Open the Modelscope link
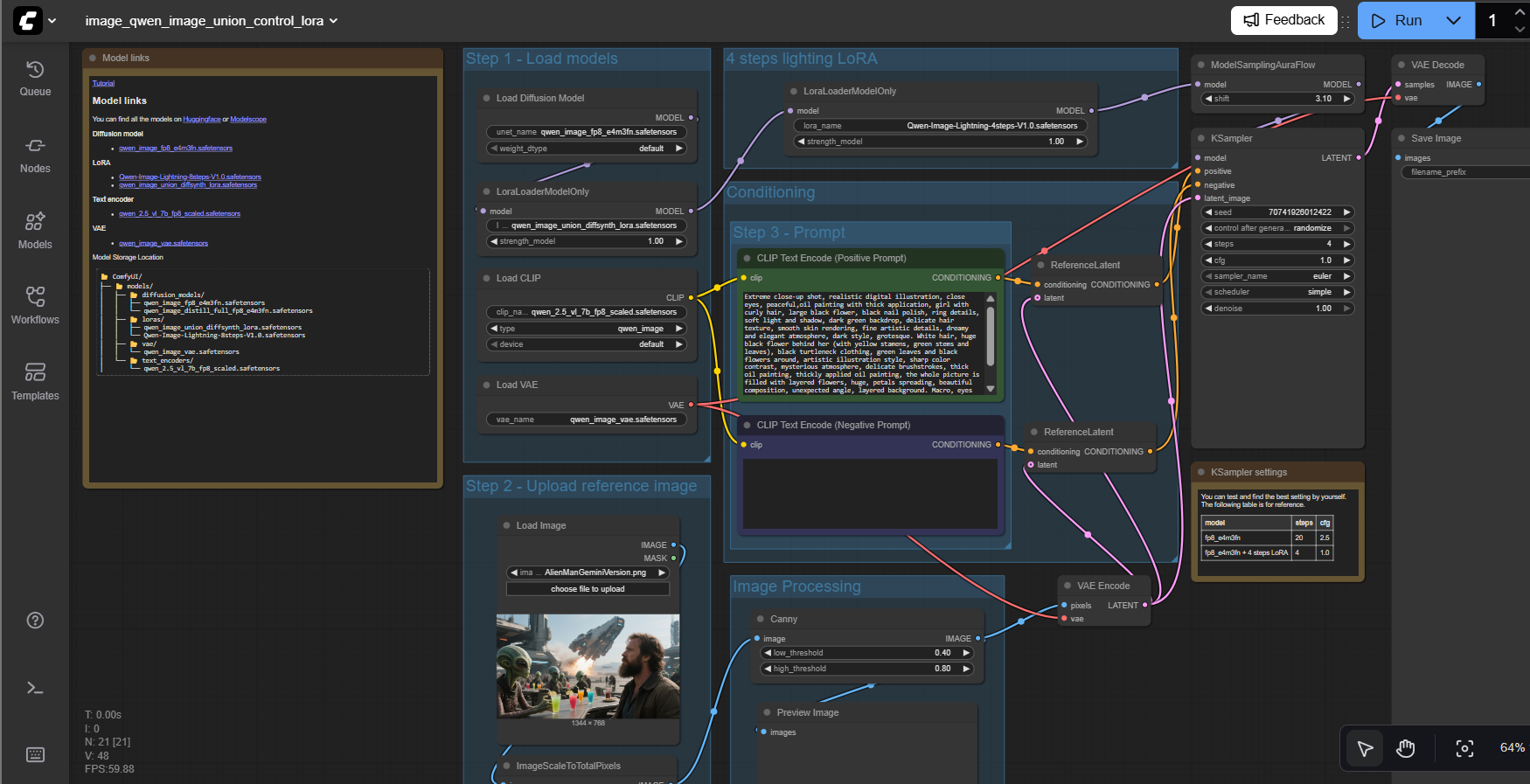1530x784 pixels. click(248, 119)
